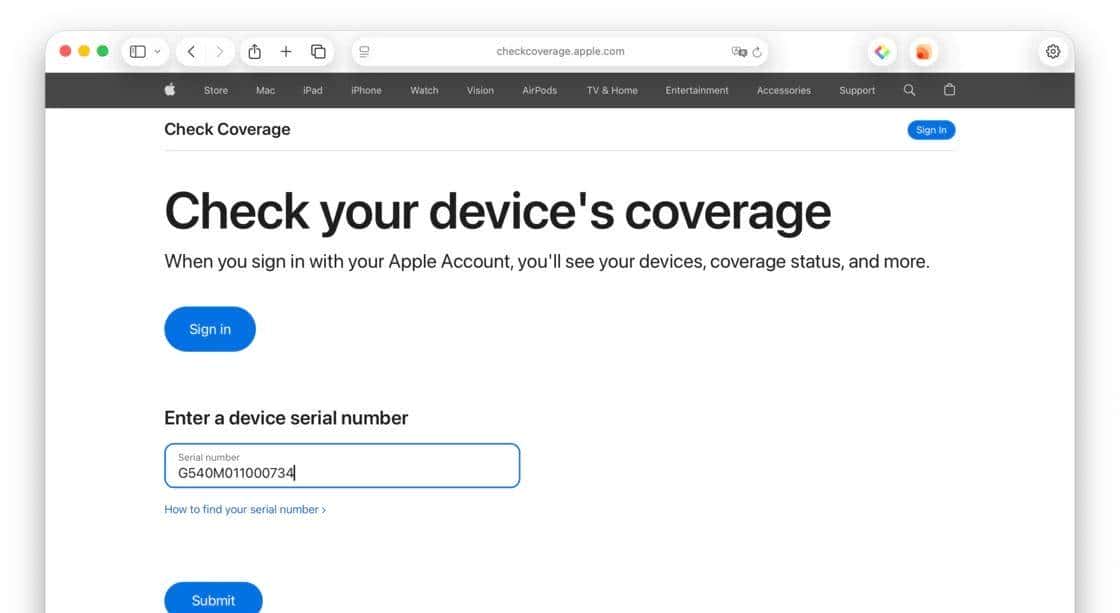The image size is (1120, 613).
Task: Focus the Serial number input field
Action: (x=342, y=466)
